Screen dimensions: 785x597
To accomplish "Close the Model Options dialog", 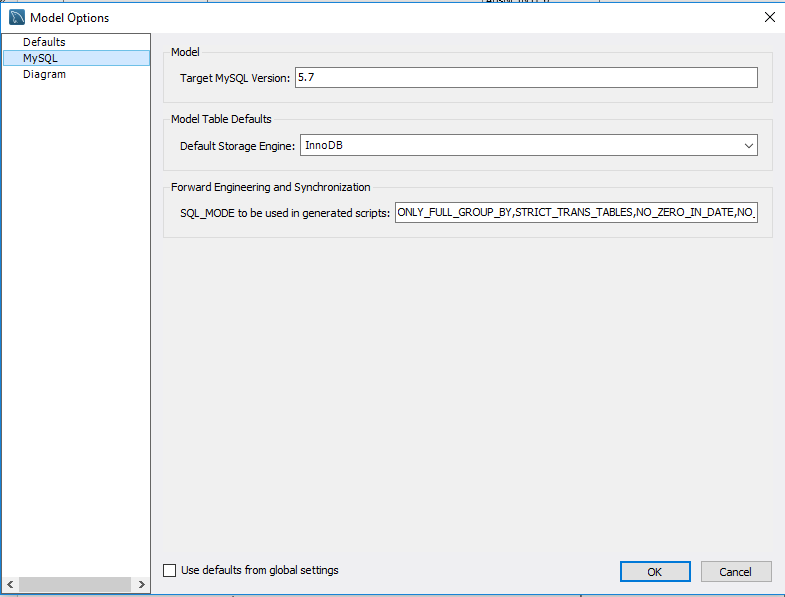I will 769,18.
